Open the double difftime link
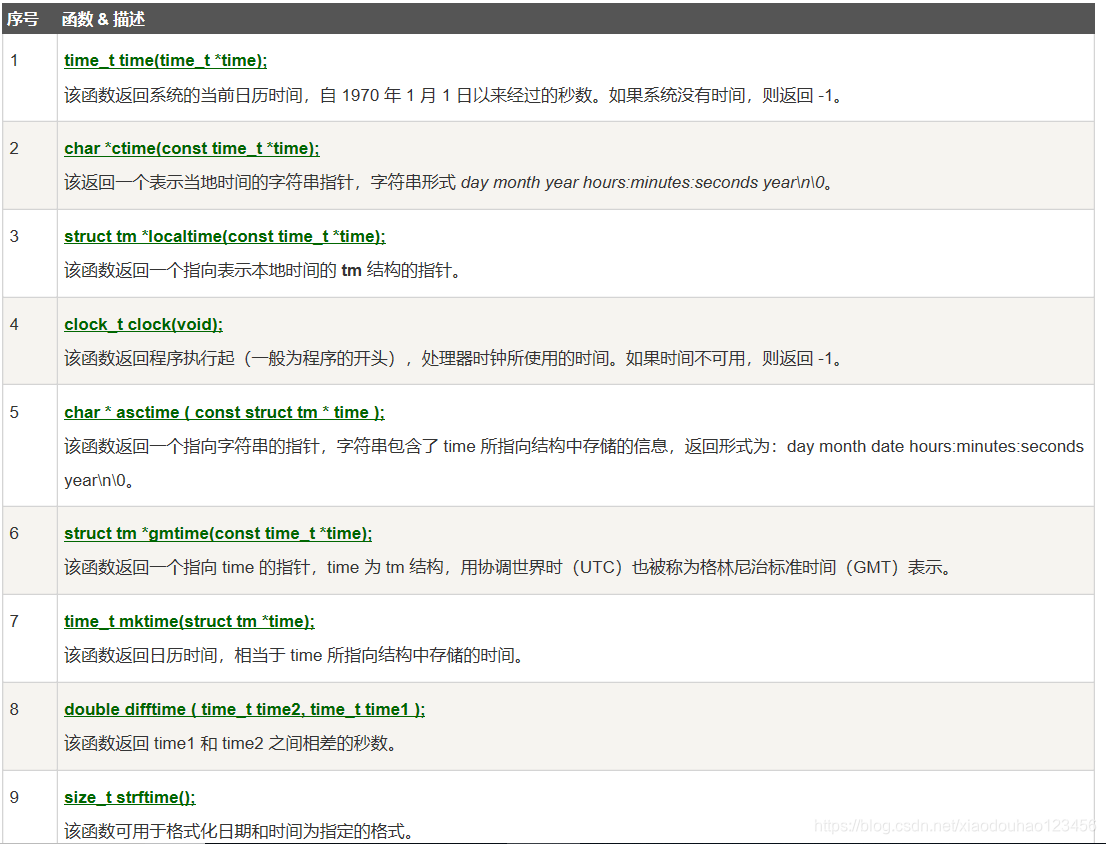The image size is (1106, 844). pyautogui.click(x=245, y=710)
